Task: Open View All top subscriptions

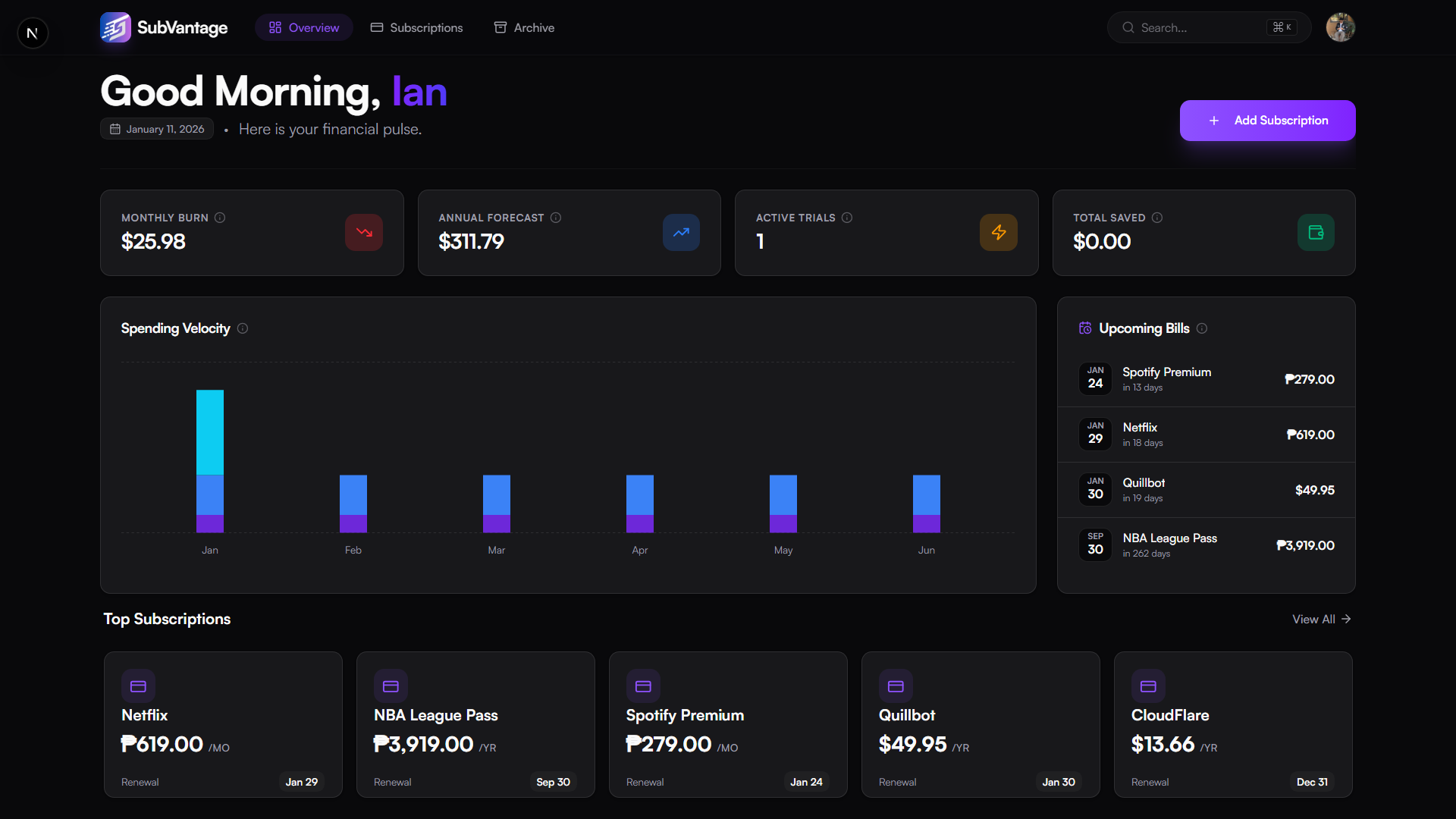Action: 1321,619
